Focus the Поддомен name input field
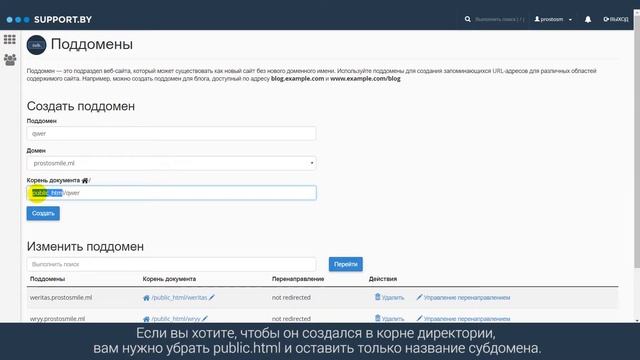The height and width of the screenshot is (360, 640). point(171,133)
